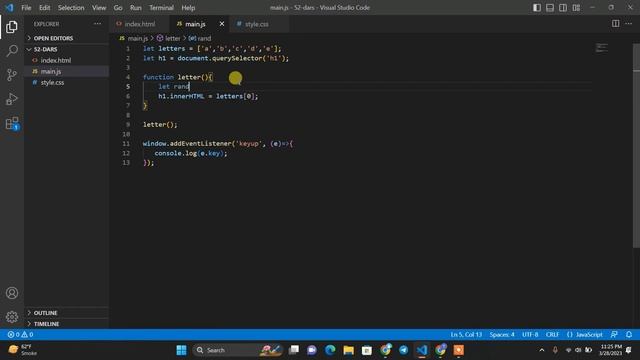Click the Customize Layout icon
The height and width of the screenshot is (360, 640).
coord(576,7)
